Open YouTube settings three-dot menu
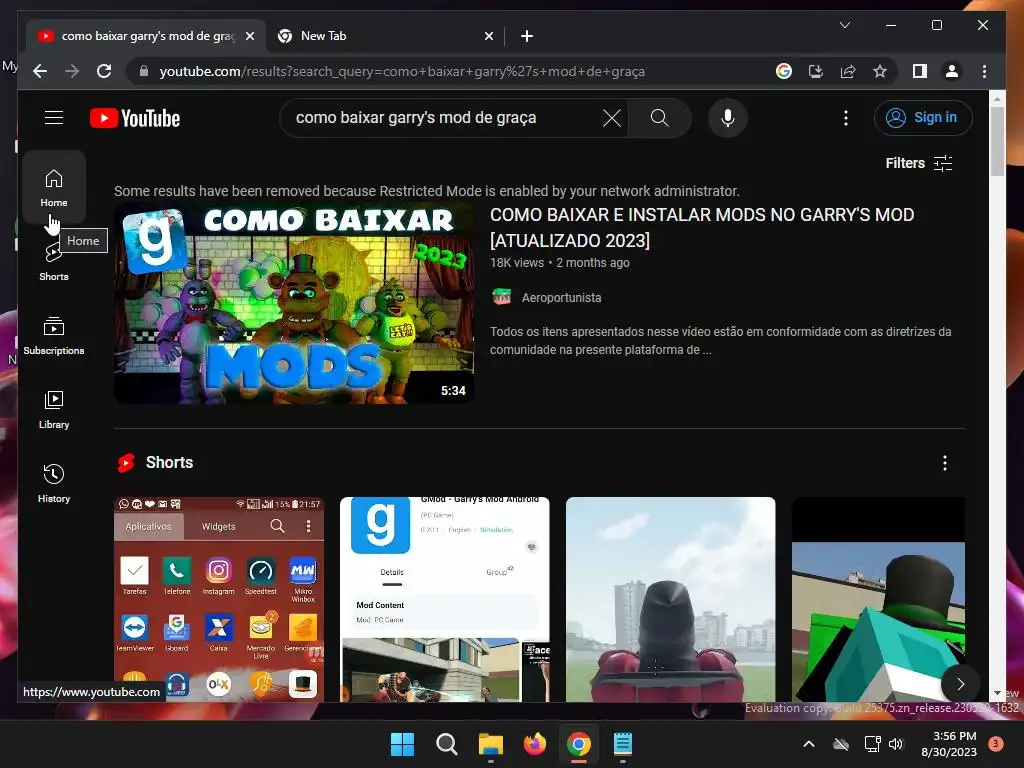Viewport: 1024px width, 768px height. click(x=846, y=118)
